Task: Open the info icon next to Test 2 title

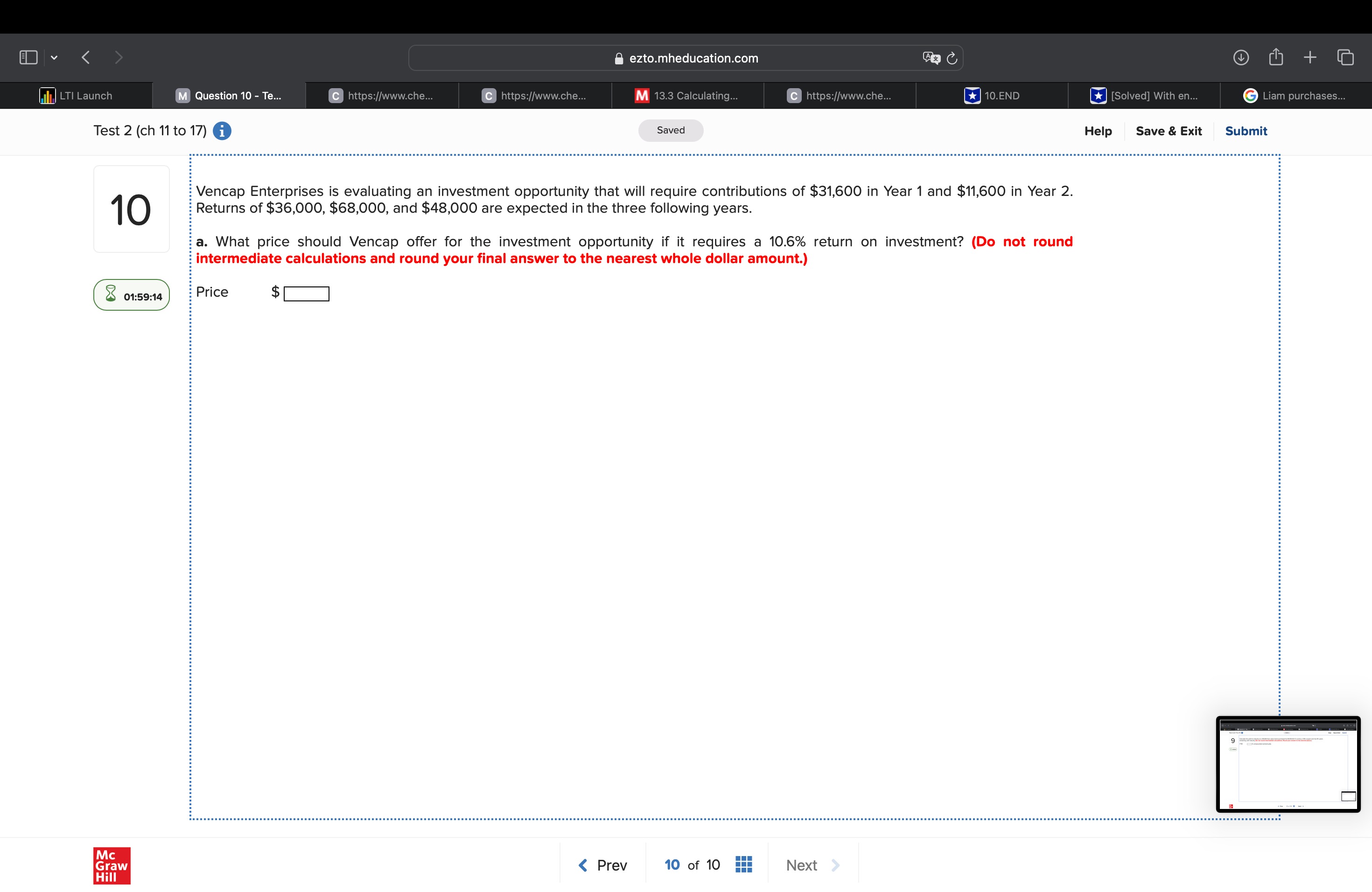Action: pyautogui.click(x=222, y=131)
